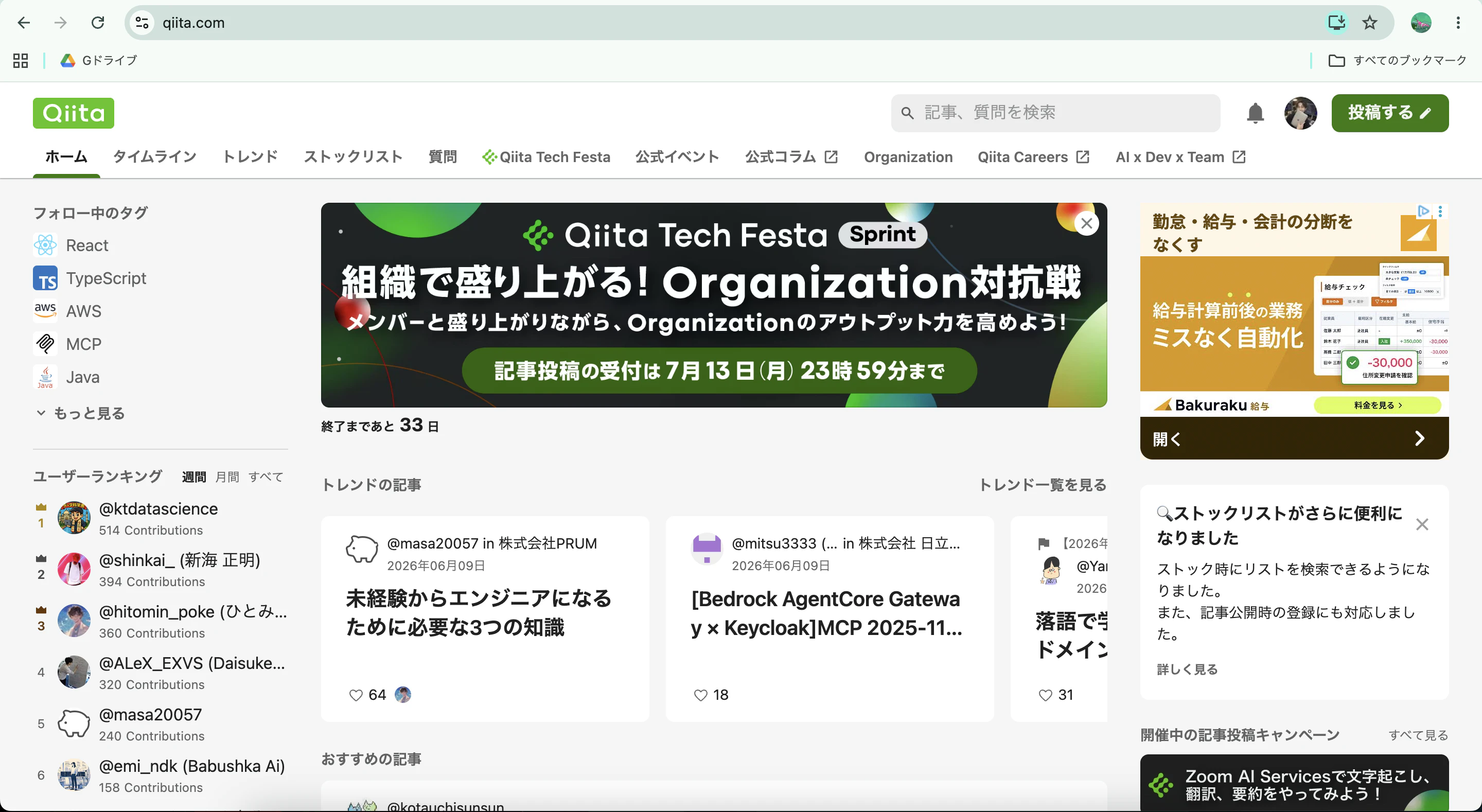This screenshot has width=1482, height=812.
Task: Switch to the ホーム tab
Action: coord(66,156)
